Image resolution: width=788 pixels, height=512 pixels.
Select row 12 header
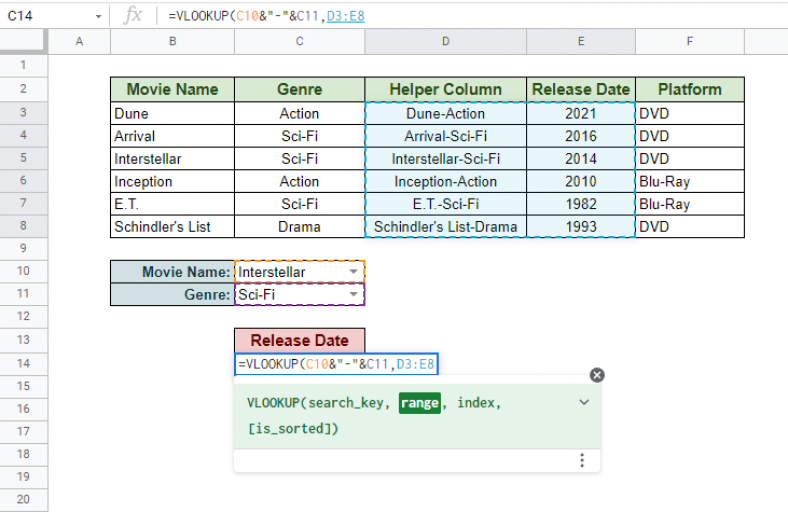[23, 316]
